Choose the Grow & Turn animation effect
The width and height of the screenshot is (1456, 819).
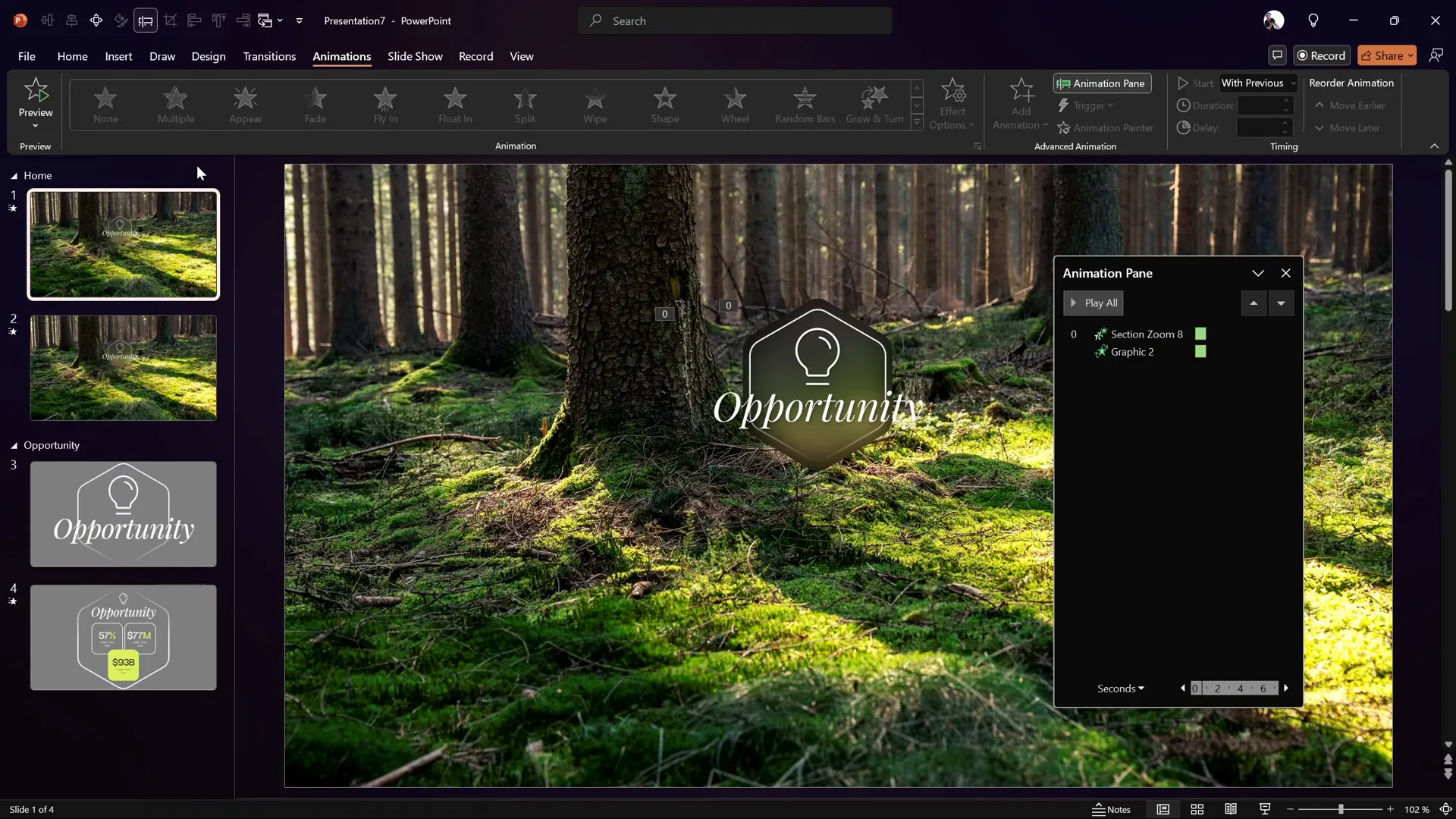[874, 105]
